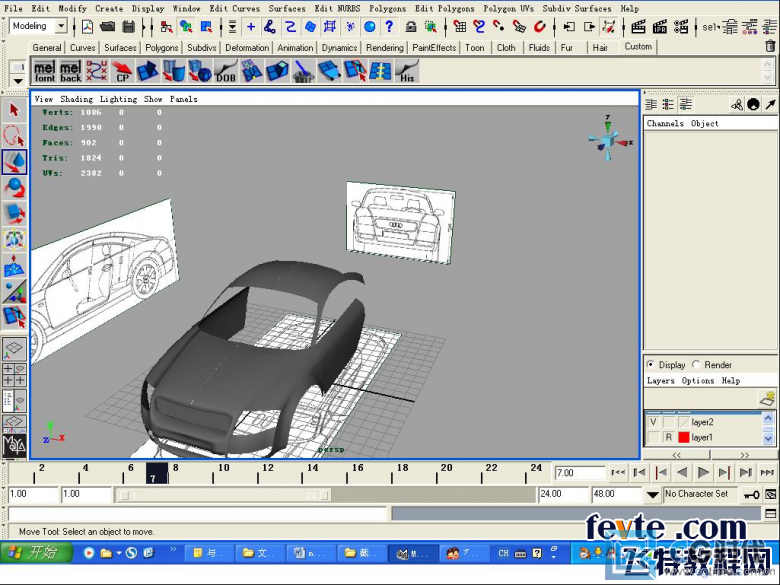This screenshot has height=585, width=780.
Task: Click the IPR render icon
Action: coord(660,26)
